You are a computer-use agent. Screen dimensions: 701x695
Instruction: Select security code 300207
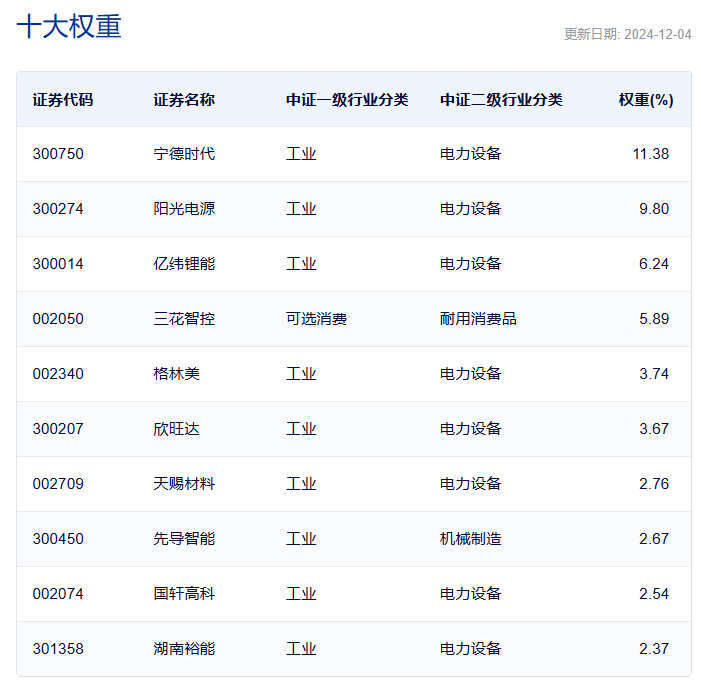pyautogui.click(x=58, y=429)
